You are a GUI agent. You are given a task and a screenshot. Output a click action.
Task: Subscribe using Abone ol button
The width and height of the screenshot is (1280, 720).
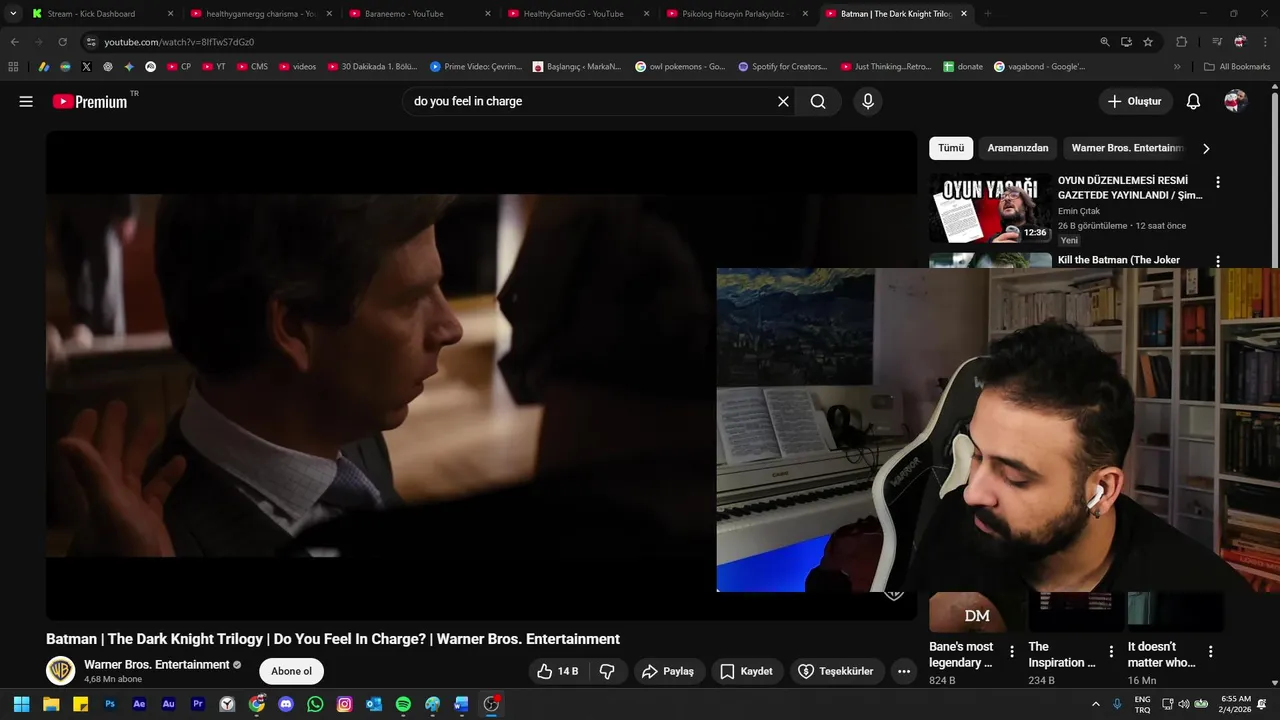click(x=291, y=671)
